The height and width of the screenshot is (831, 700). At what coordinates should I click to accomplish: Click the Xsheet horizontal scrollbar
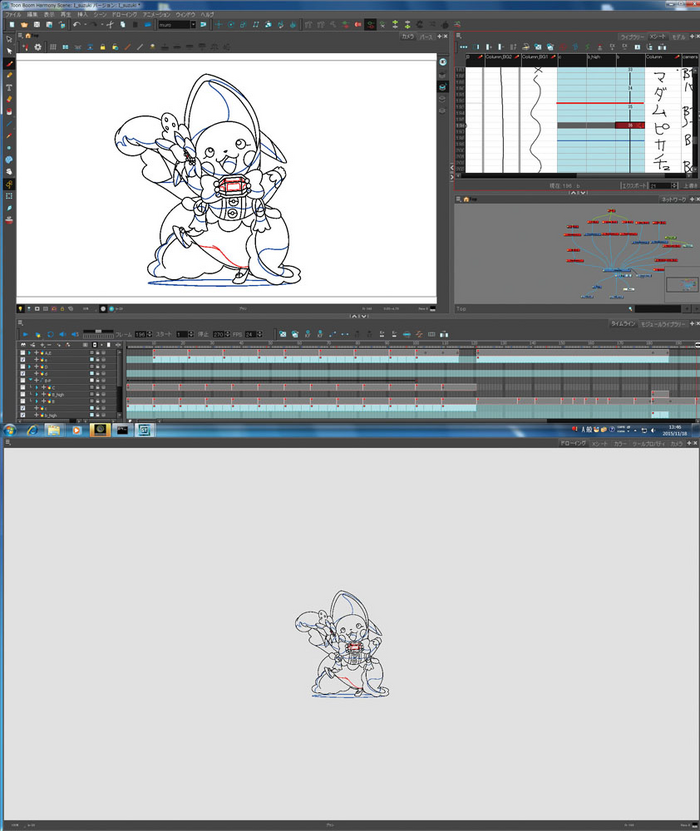tap(575, 175)
